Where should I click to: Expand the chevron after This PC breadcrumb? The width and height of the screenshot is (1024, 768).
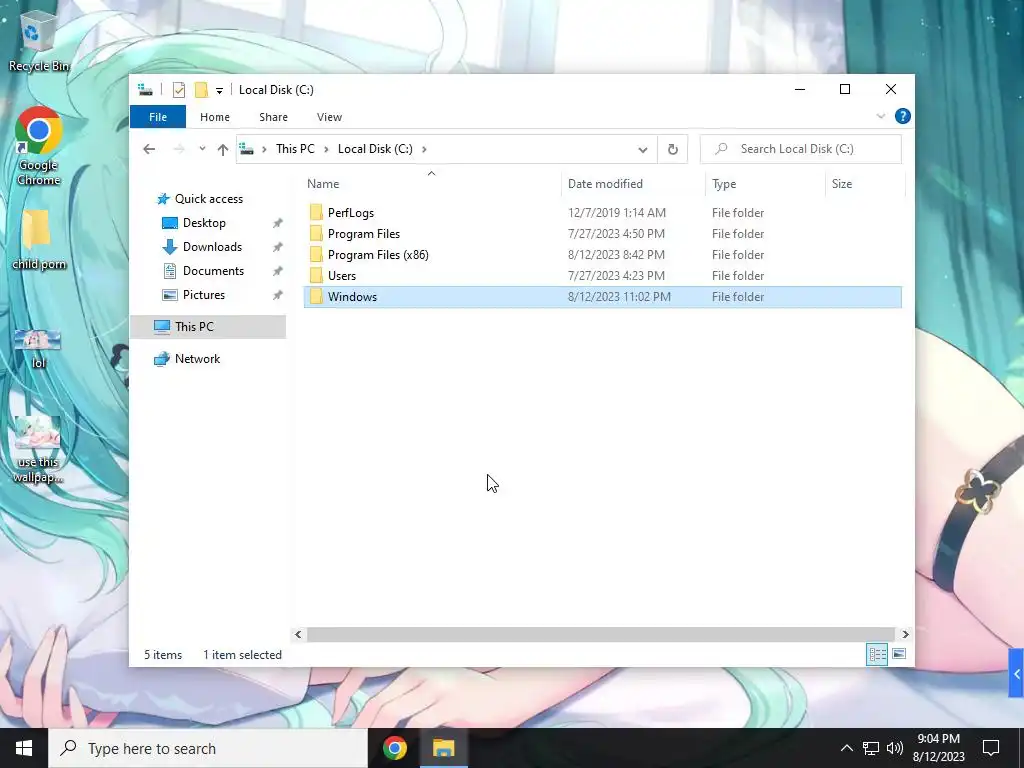(326, 149)
